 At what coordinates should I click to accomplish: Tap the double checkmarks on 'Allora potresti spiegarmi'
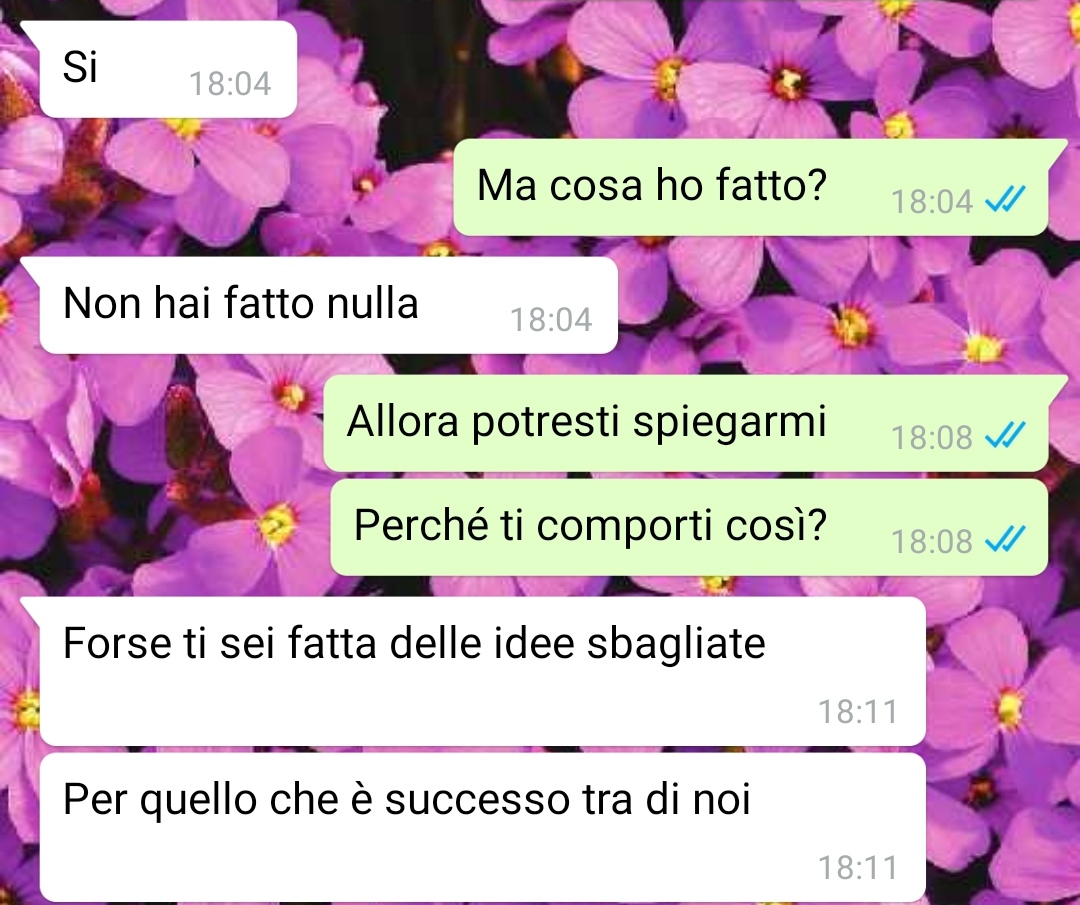1005,435
